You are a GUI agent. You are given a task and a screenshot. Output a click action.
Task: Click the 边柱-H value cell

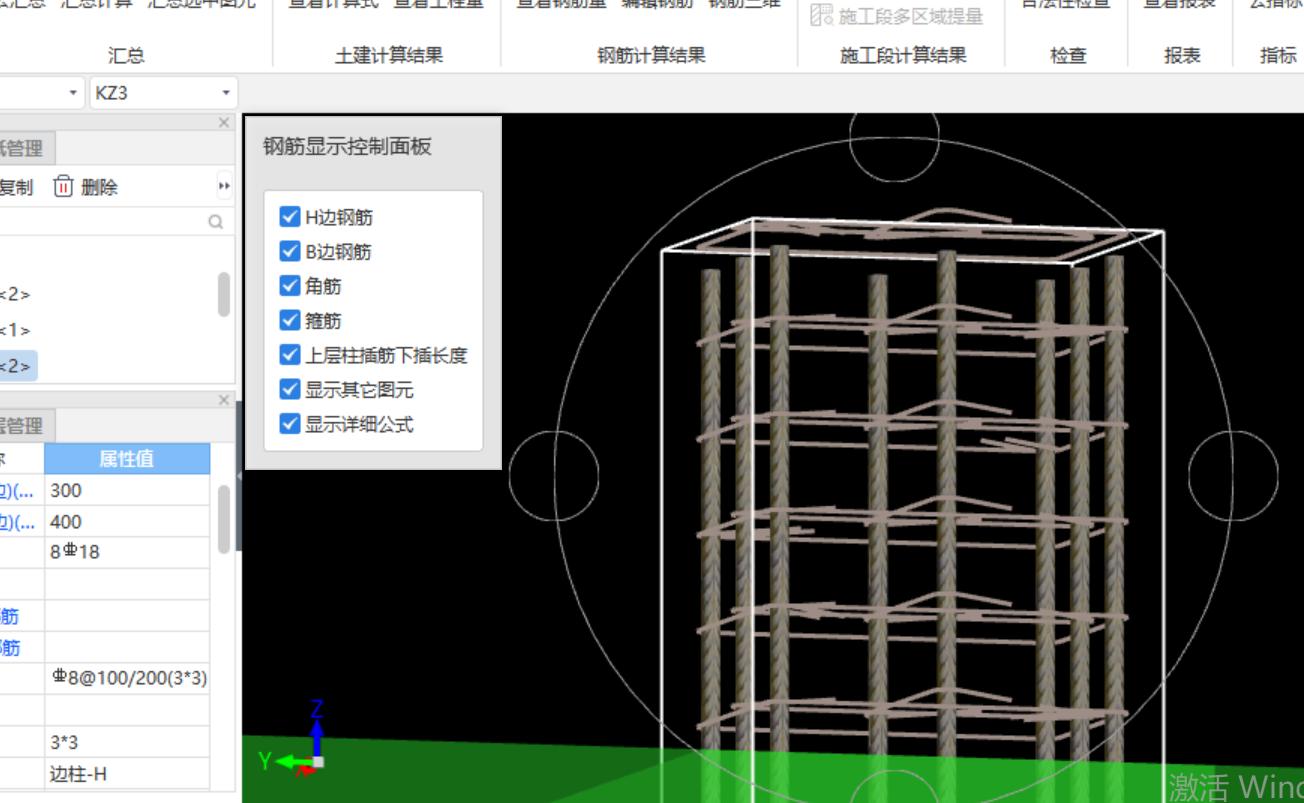[x=127, y=774]
